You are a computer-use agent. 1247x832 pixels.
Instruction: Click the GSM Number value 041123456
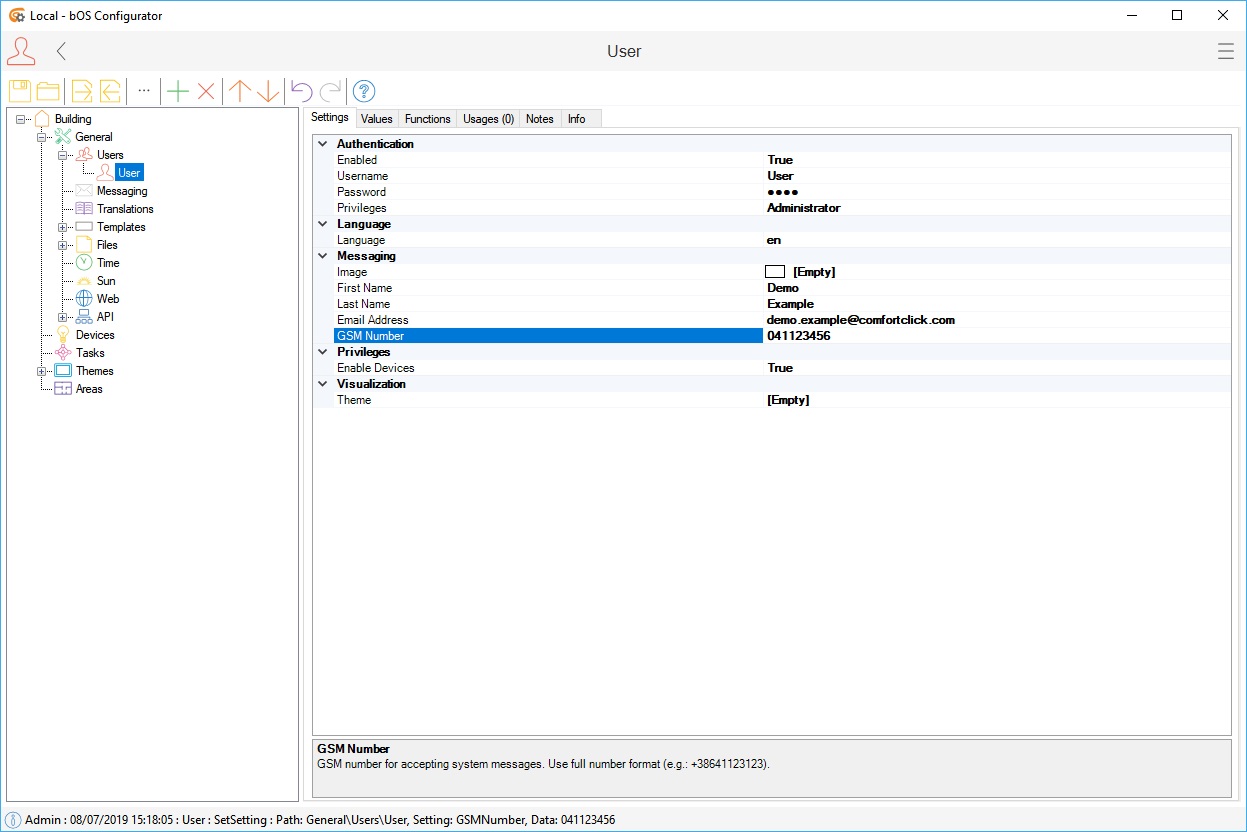tap(799, 336)
